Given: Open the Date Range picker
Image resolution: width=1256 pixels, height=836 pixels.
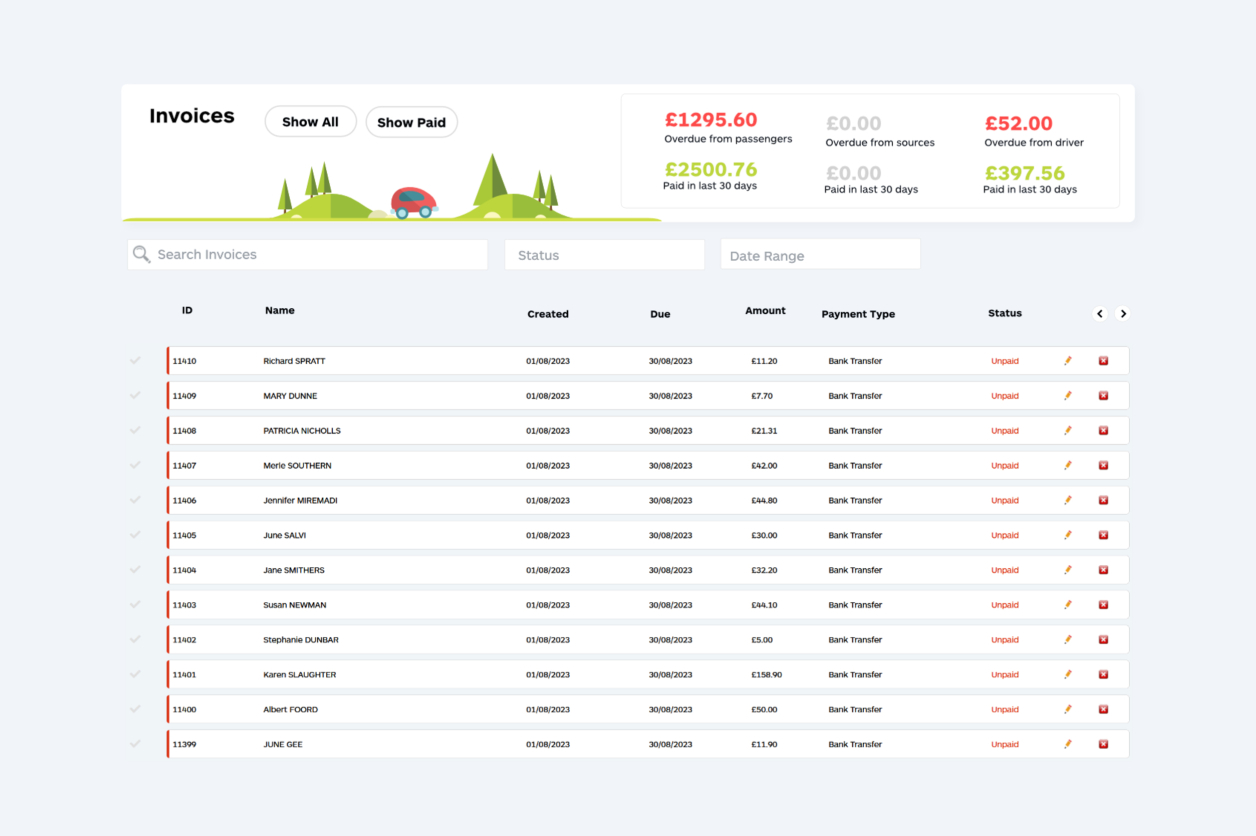Looking at the screenshot, I should [x=820, y=255].
